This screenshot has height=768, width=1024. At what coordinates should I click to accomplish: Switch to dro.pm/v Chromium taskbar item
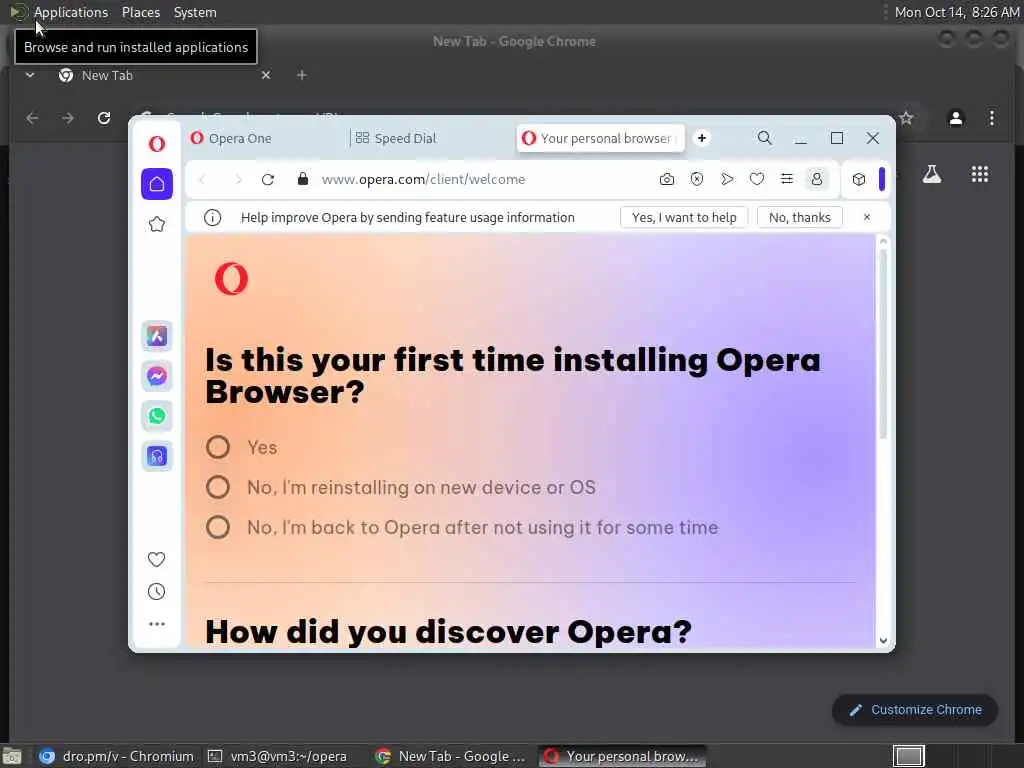118,756
